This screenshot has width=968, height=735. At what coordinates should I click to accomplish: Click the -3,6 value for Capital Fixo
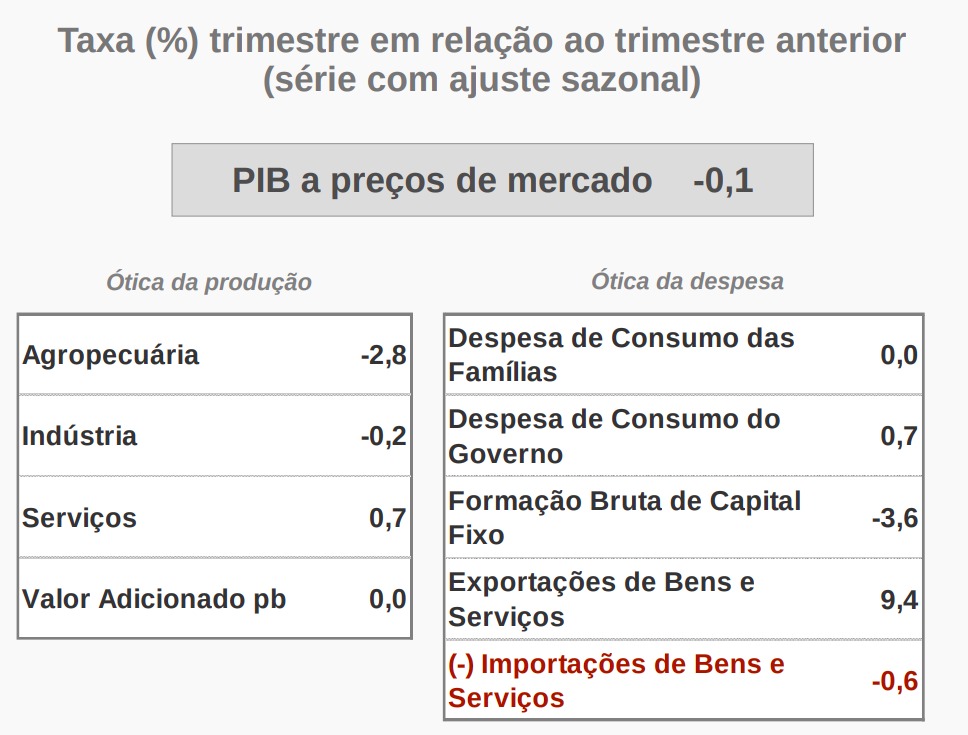click(894, 518)
